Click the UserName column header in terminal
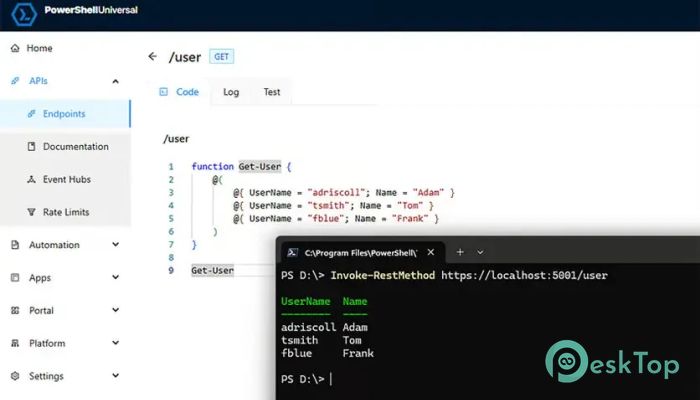Viewport: 700px width, 400px height. pos(306,301)
